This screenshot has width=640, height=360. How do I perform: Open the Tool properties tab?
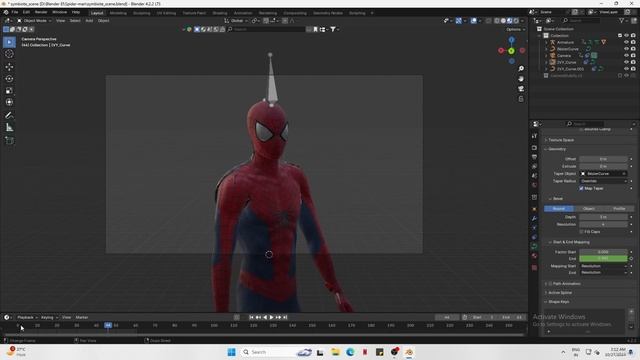click(x=534, y=136)
